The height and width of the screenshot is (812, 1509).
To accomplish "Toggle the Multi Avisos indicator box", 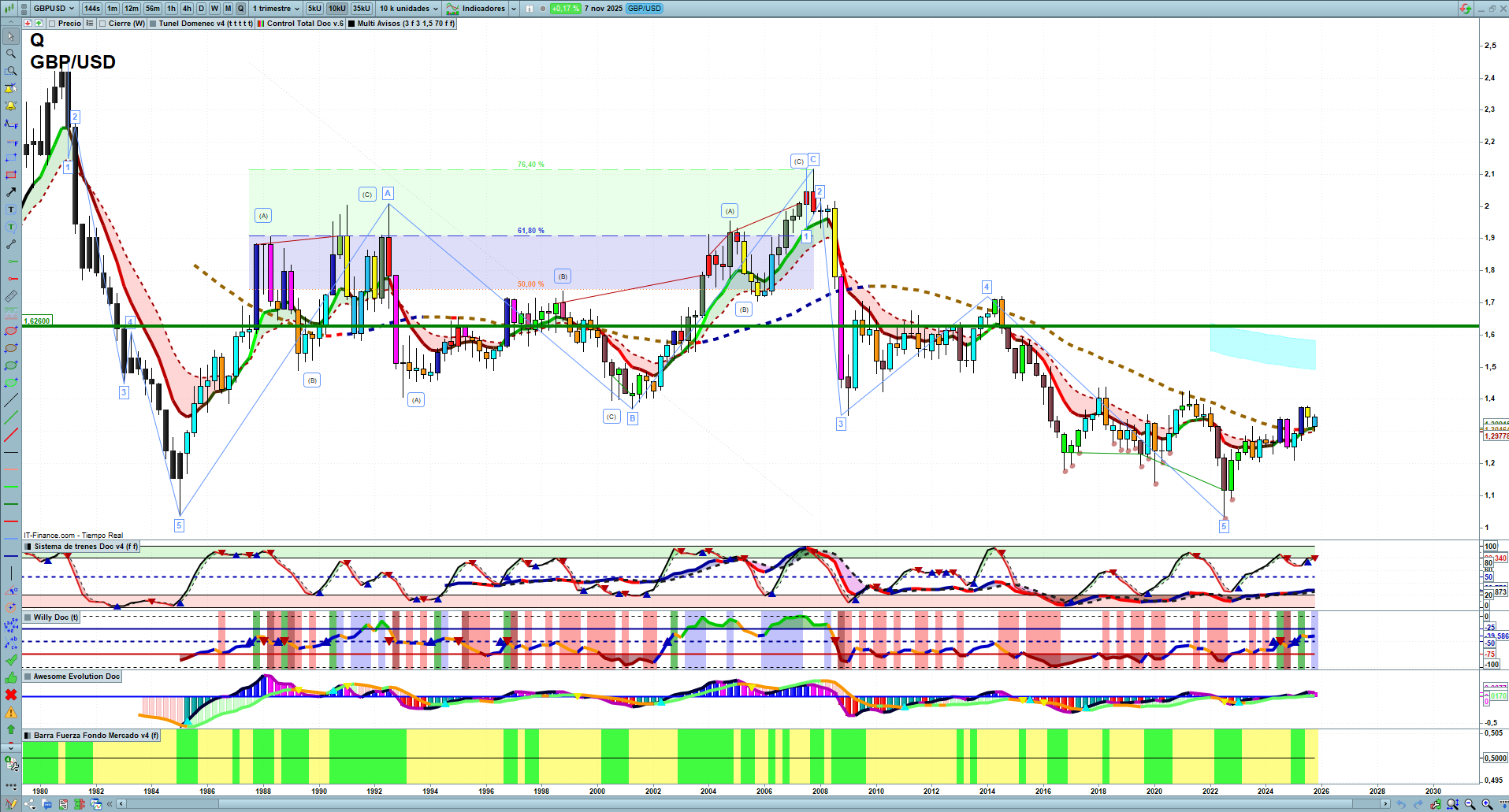I will coord(351,24).
